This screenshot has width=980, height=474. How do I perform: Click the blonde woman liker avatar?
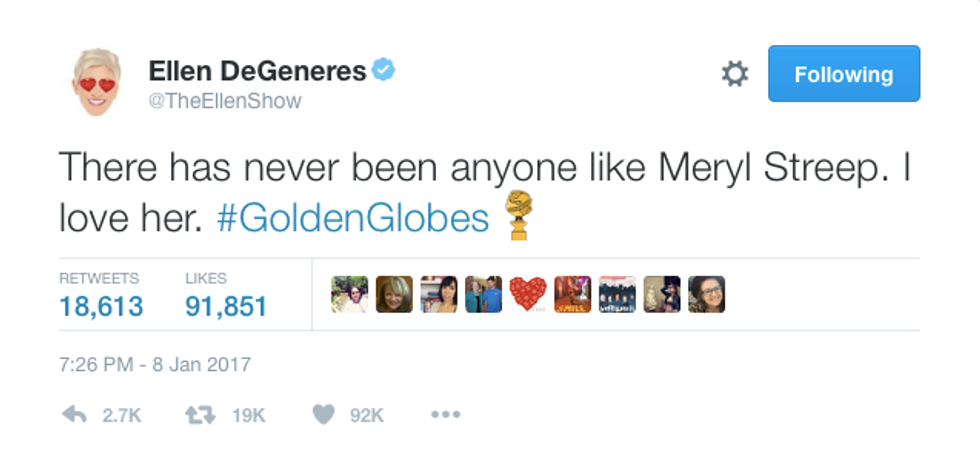(x=394, y=294)
